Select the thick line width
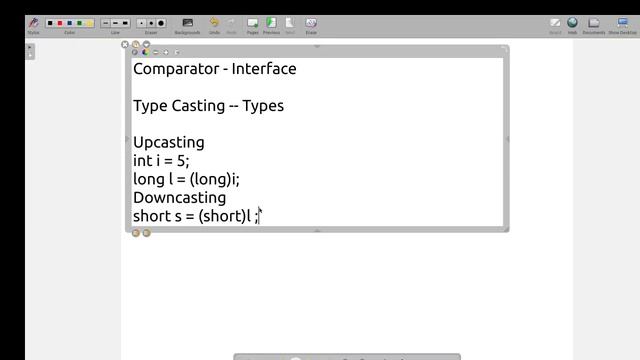This screenshot has width=640, height=360. 125,23
